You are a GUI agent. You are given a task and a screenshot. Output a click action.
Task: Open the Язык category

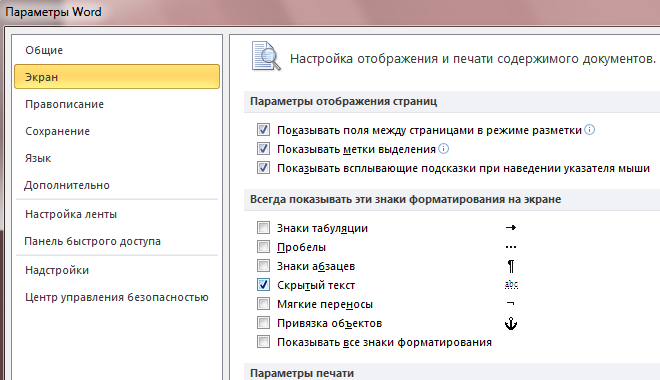click(117, 158)
